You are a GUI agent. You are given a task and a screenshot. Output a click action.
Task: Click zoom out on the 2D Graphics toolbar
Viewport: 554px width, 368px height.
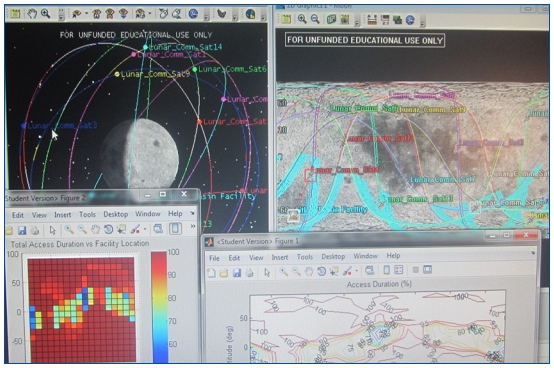315,19
